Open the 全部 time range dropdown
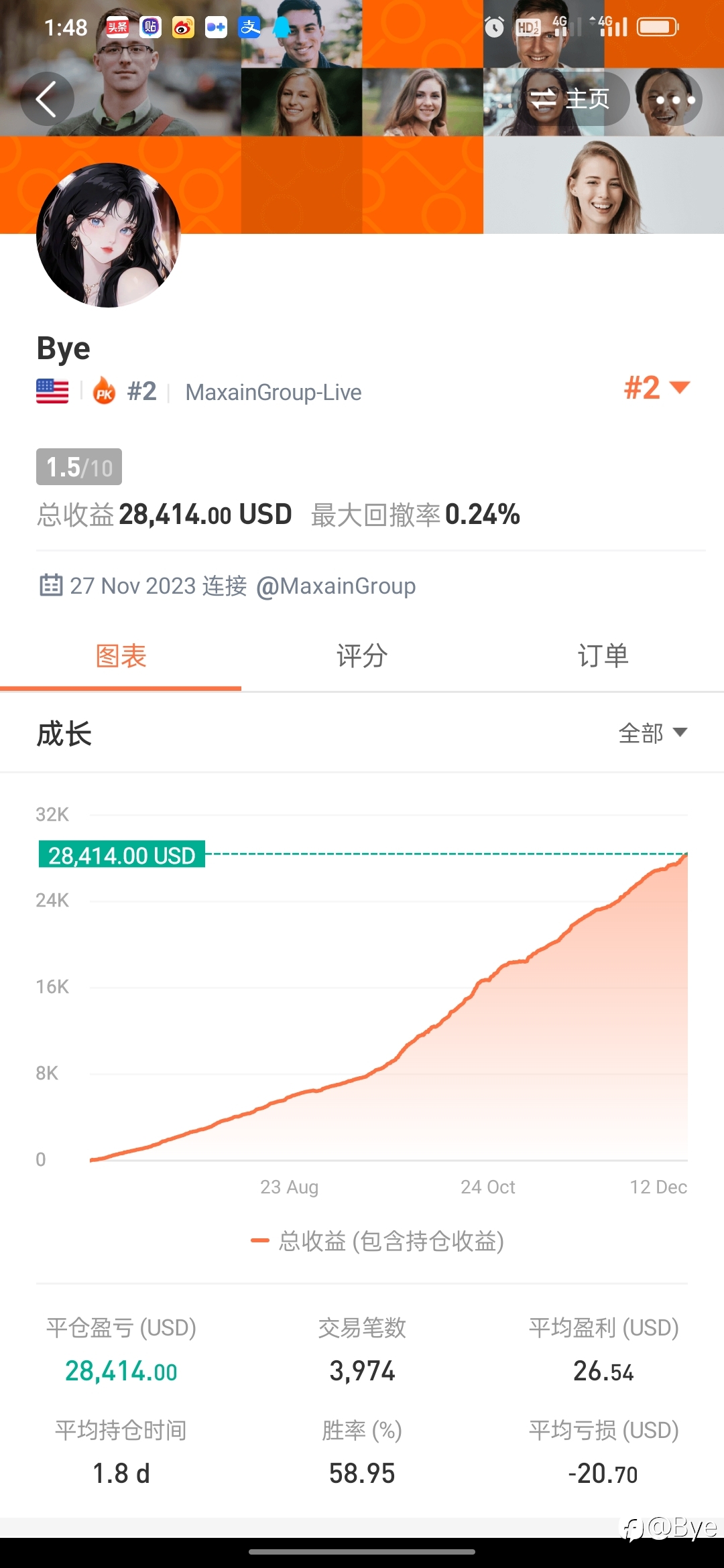Image resolution: width=724 pixels, height=1568 pixels. tap(653, 733)
